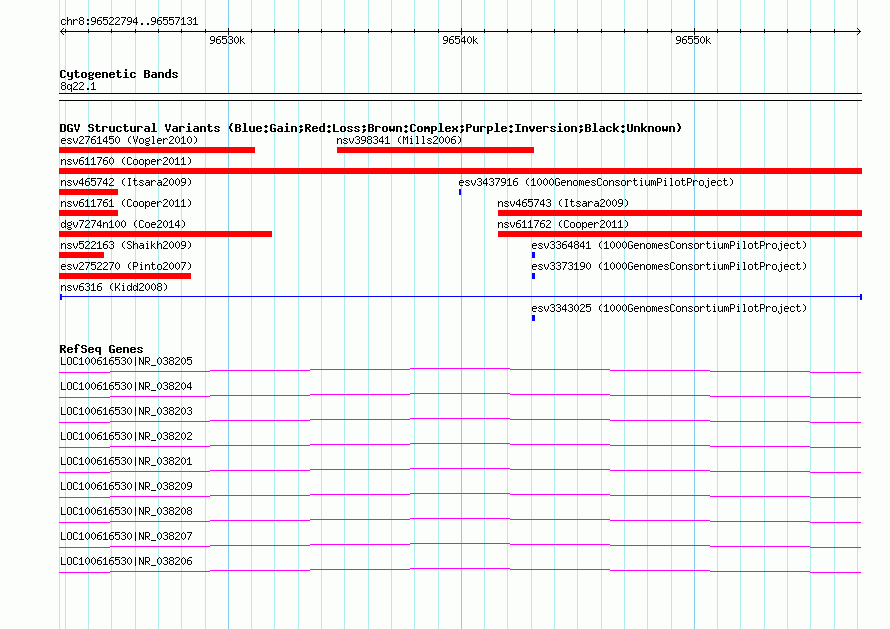
Task: Select the 8q22.1 band label
Action: click(78, 86)
